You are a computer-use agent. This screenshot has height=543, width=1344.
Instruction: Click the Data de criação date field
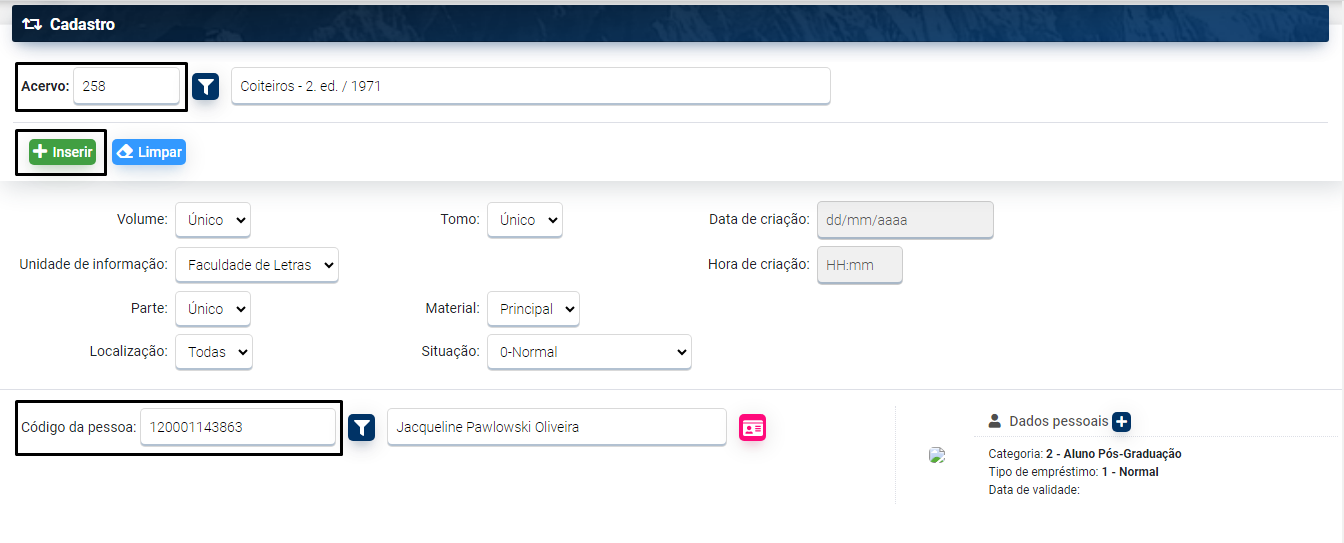coord(905,220)
